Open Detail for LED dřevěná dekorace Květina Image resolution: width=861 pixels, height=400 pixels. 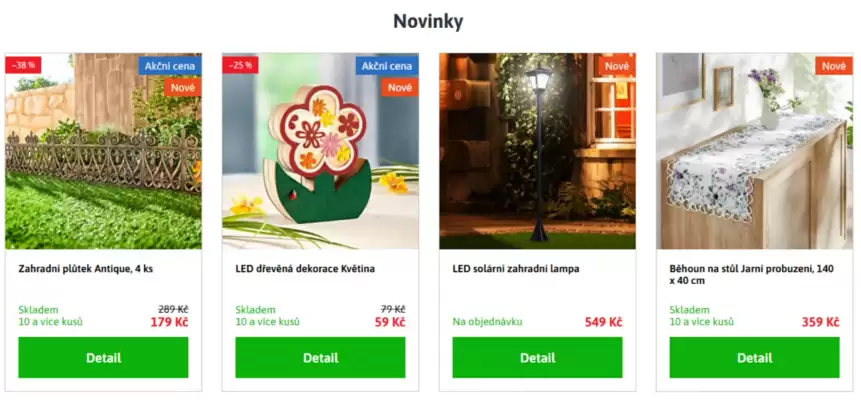[320, 358]
